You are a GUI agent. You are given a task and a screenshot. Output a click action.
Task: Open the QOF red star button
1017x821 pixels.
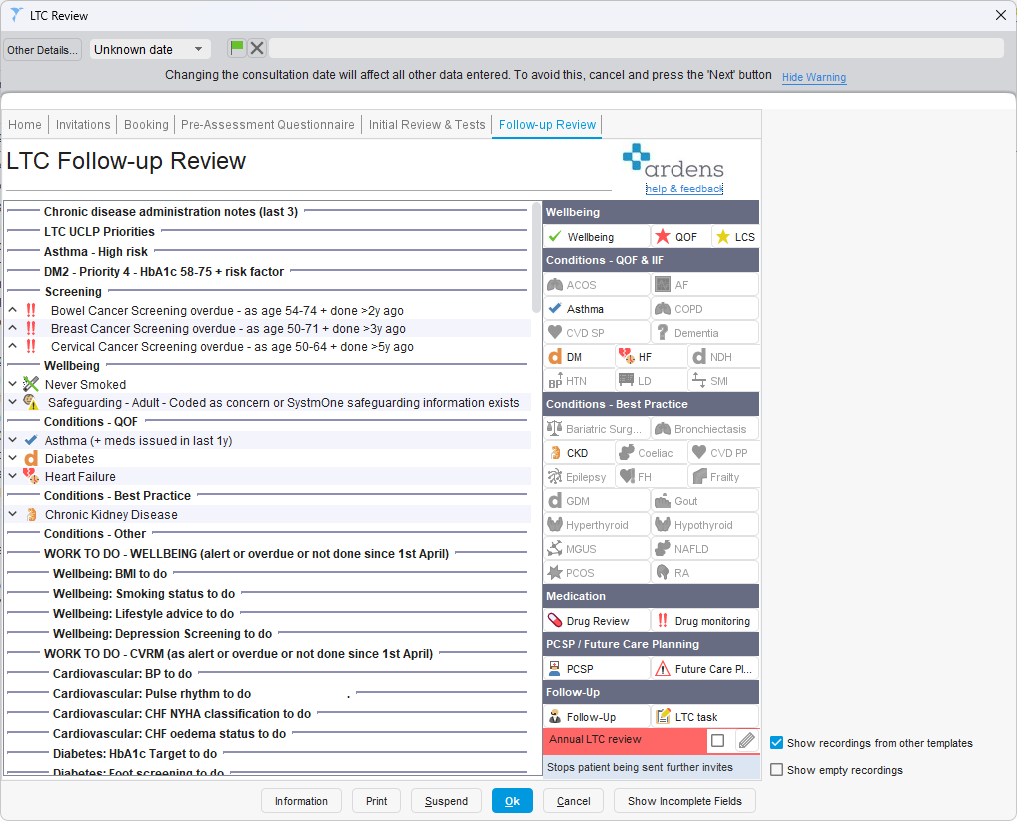tap(681, 237)
